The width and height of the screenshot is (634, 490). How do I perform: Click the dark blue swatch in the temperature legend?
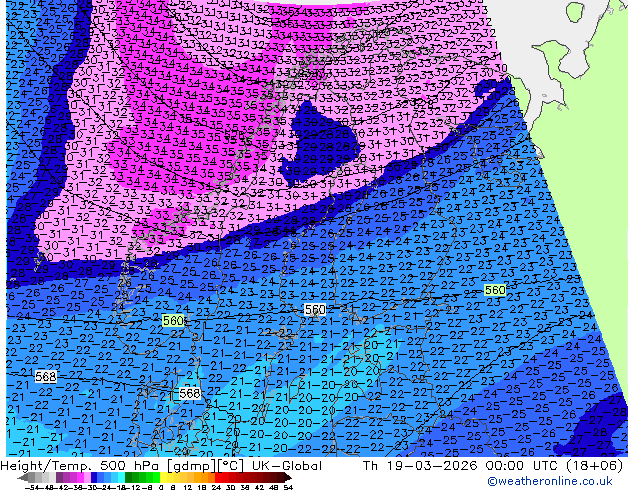(x=94, y=478)
